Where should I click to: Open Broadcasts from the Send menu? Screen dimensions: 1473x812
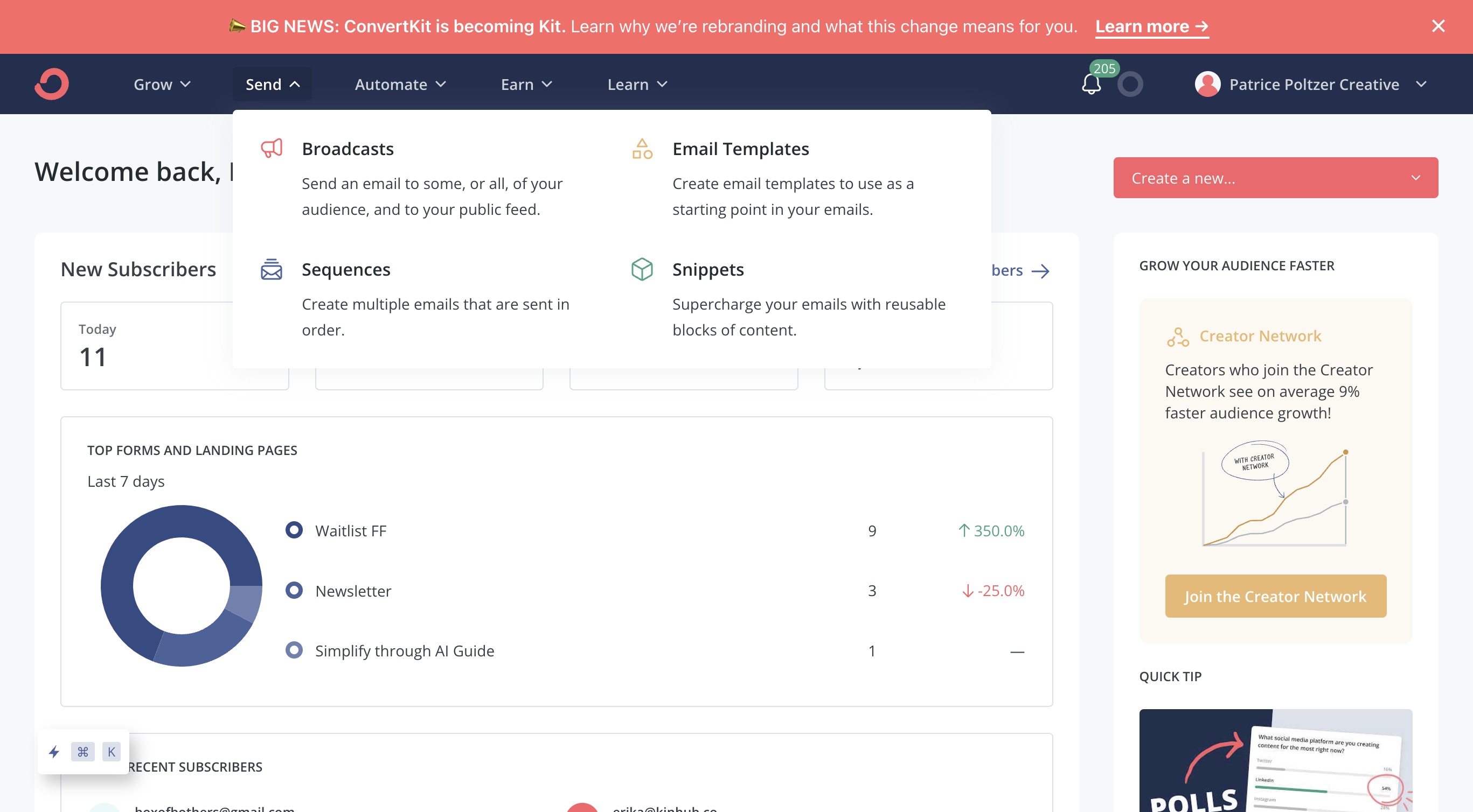(x=348, y=149)
